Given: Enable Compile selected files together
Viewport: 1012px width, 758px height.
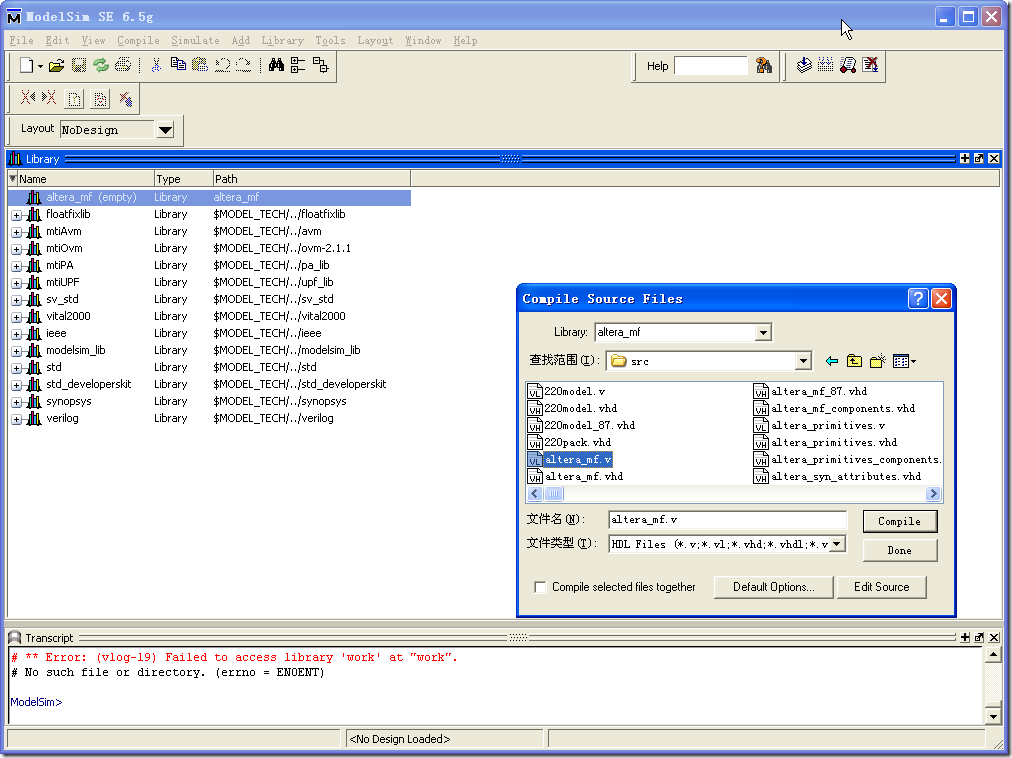Looking at the screenshot, I should pyautogui.click(x=541, y=587).
